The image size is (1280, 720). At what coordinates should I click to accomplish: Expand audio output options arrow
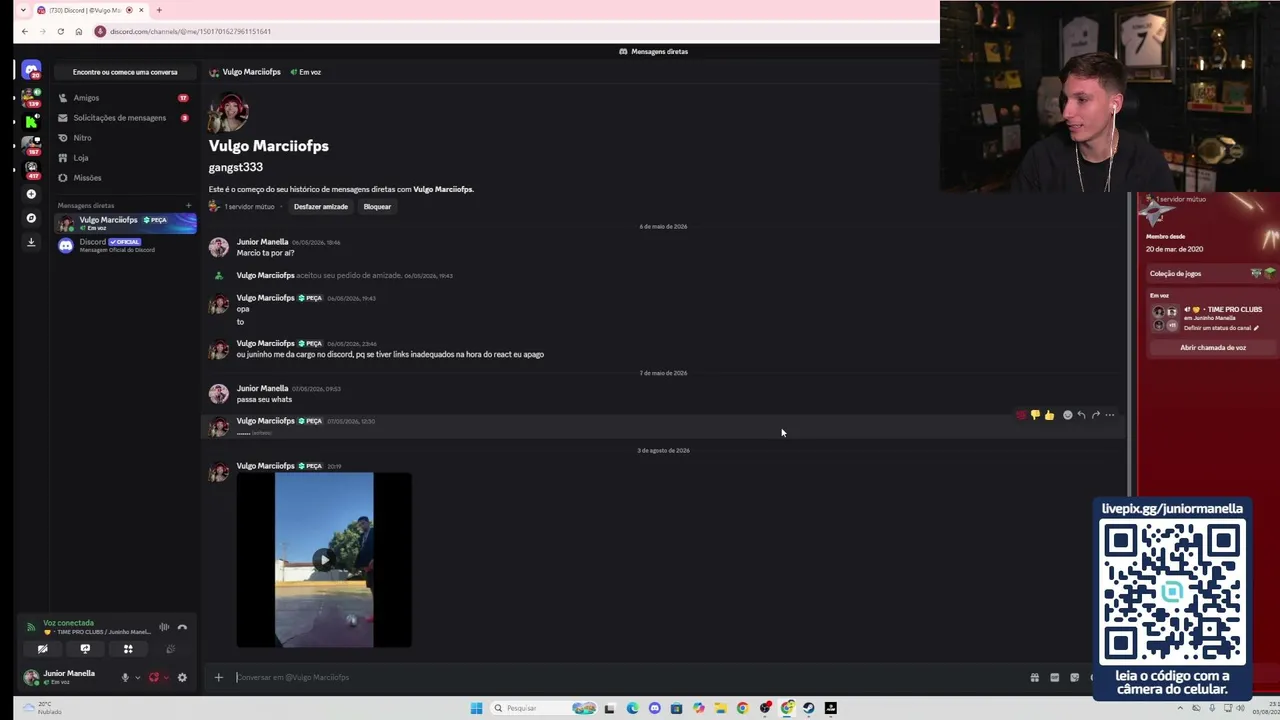click(166, 678)
